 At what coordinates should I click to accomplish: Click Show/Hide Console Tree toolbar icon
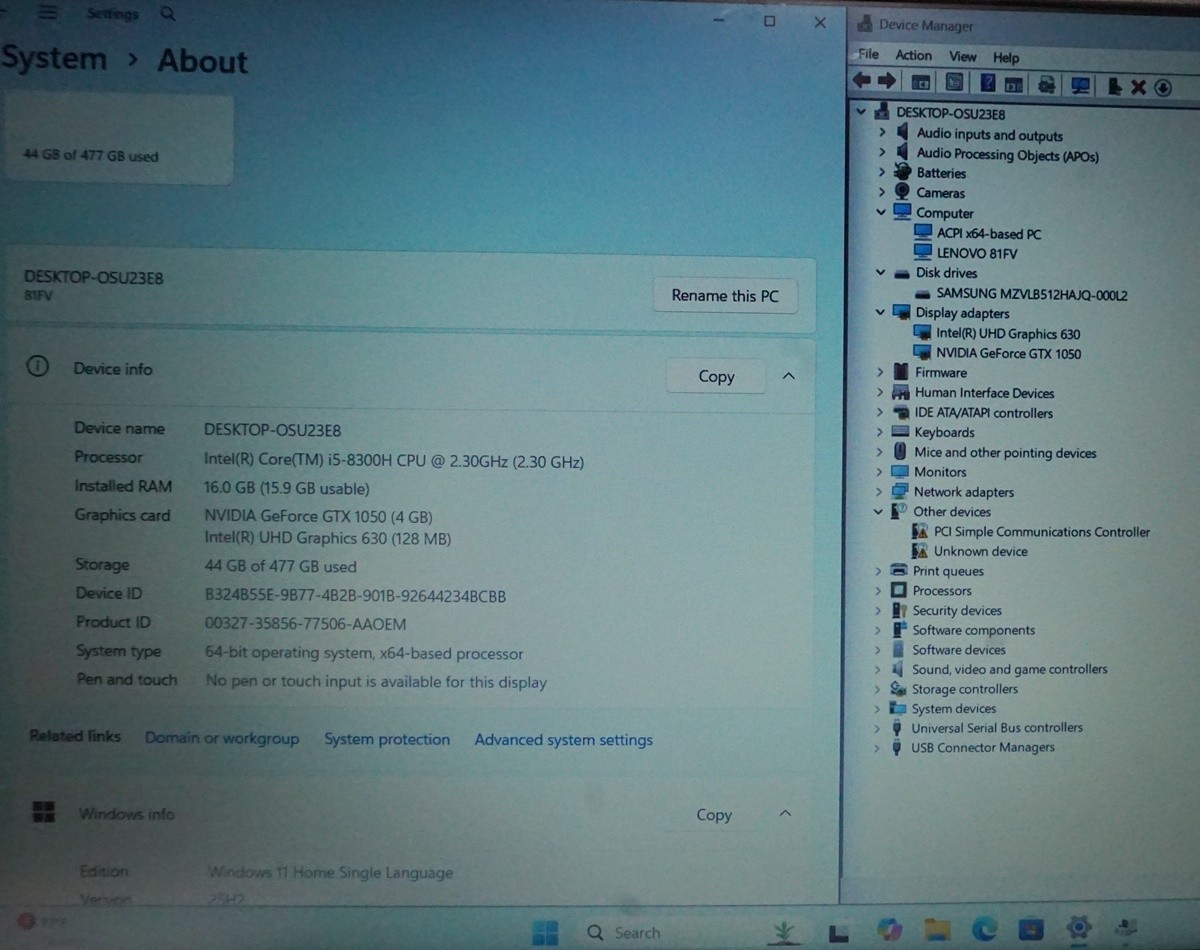[x=921, y=85]
